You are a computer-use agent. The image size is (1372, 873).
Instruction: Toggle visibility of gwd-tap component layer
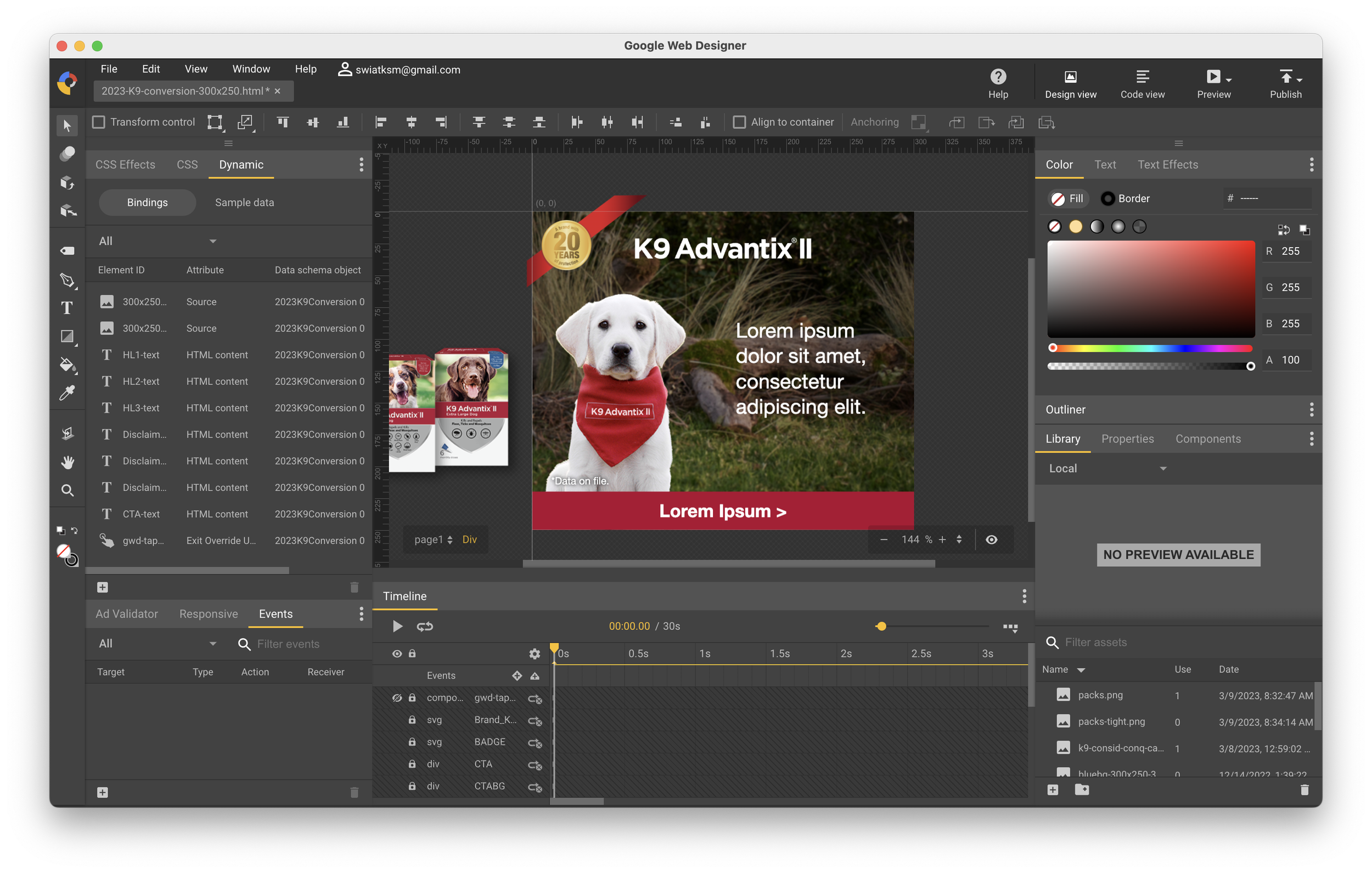point(397,698)
